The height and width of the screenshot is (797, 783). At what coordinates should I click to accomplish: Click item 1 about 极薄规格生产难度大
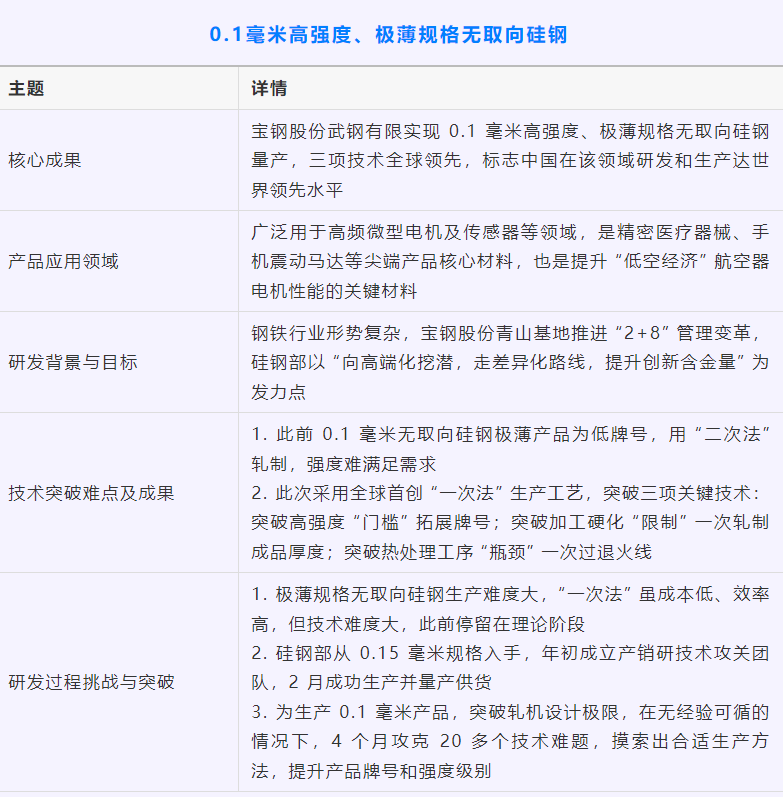509,609
